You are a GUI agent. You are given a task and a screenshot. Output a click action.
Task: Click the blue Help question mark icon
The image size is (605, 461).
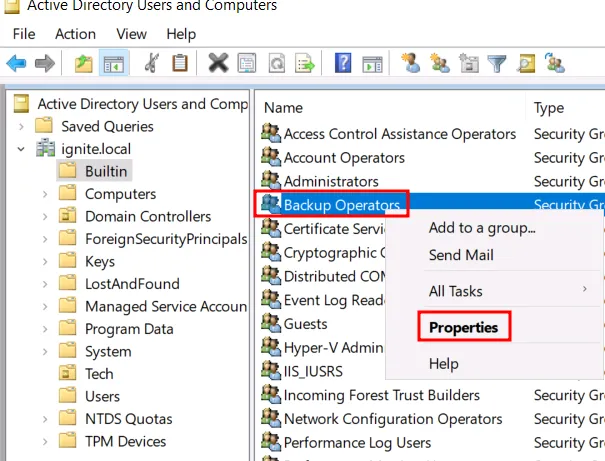pyautogui.click(x=343, y=63)
